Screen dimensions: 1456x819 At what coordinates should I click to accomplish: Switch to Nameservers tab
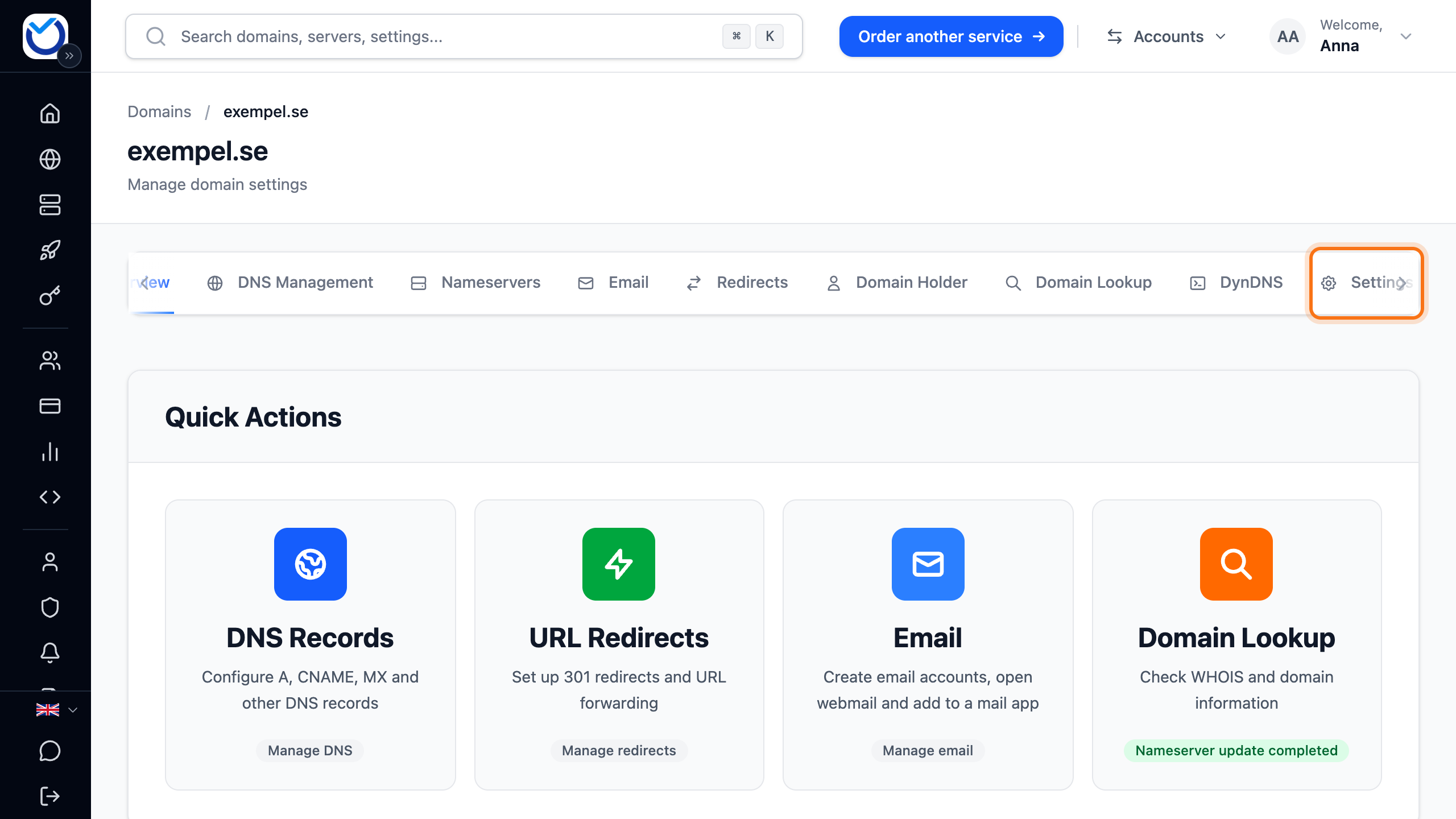(475, 283)
